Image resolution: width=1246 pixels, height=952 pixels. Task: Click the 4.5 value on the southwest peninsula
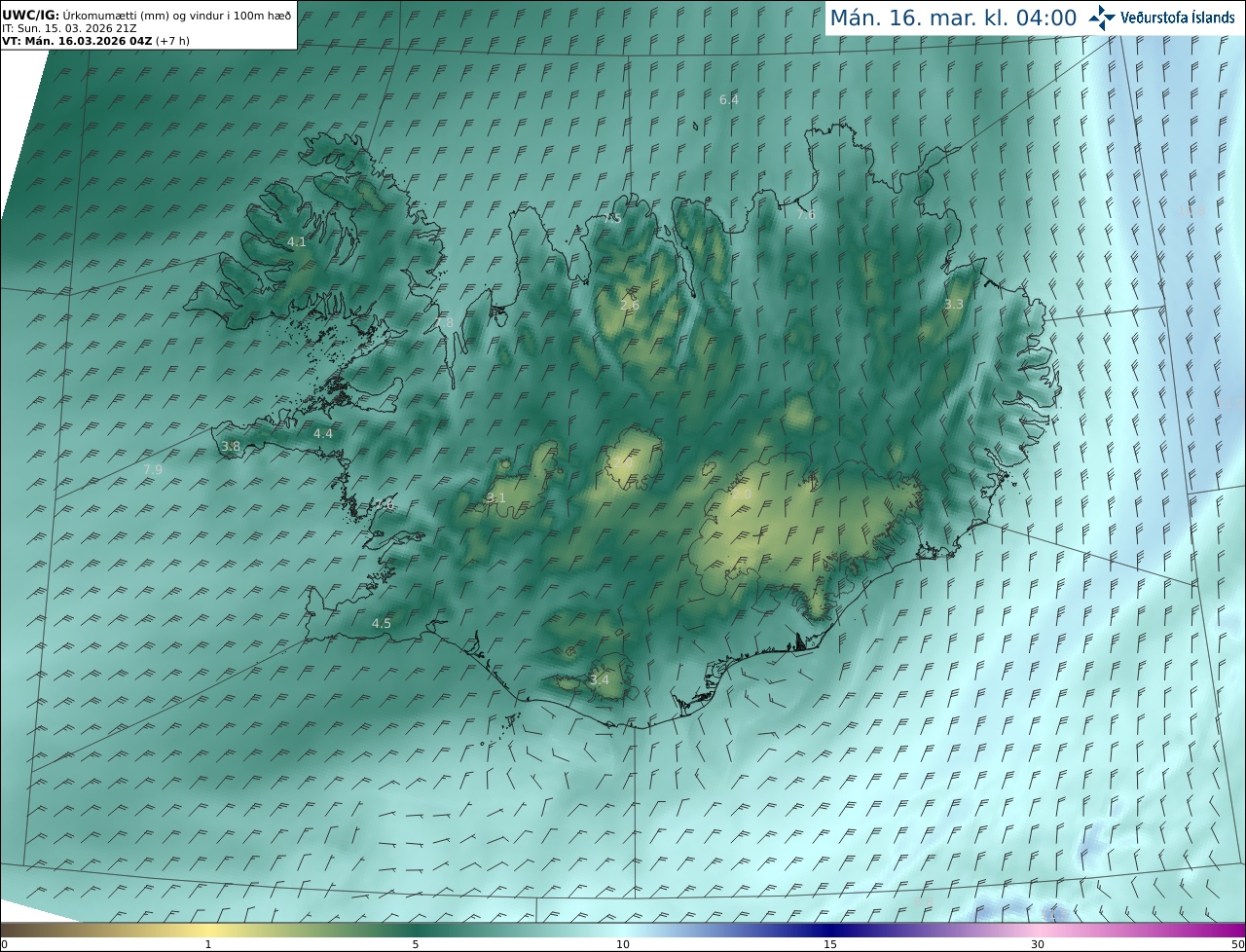click(x=382, y=623)
